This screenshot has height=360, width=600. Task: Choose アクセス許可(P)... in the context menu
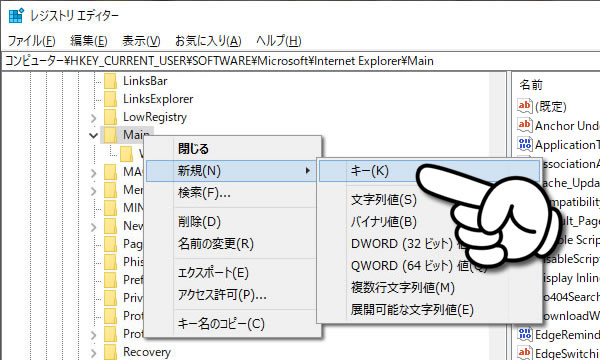[231, 295]
